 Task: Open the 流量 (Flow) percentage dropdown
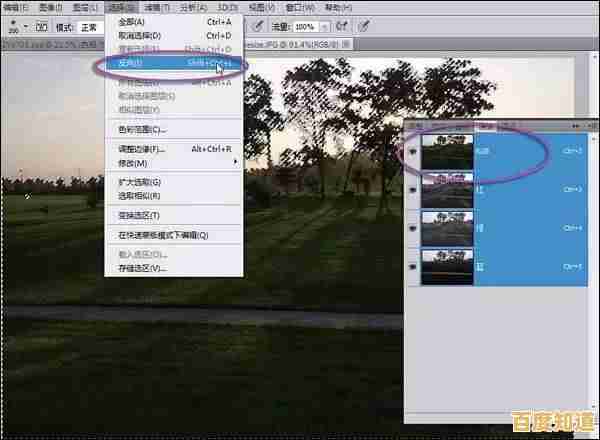[x=323, y=27]
